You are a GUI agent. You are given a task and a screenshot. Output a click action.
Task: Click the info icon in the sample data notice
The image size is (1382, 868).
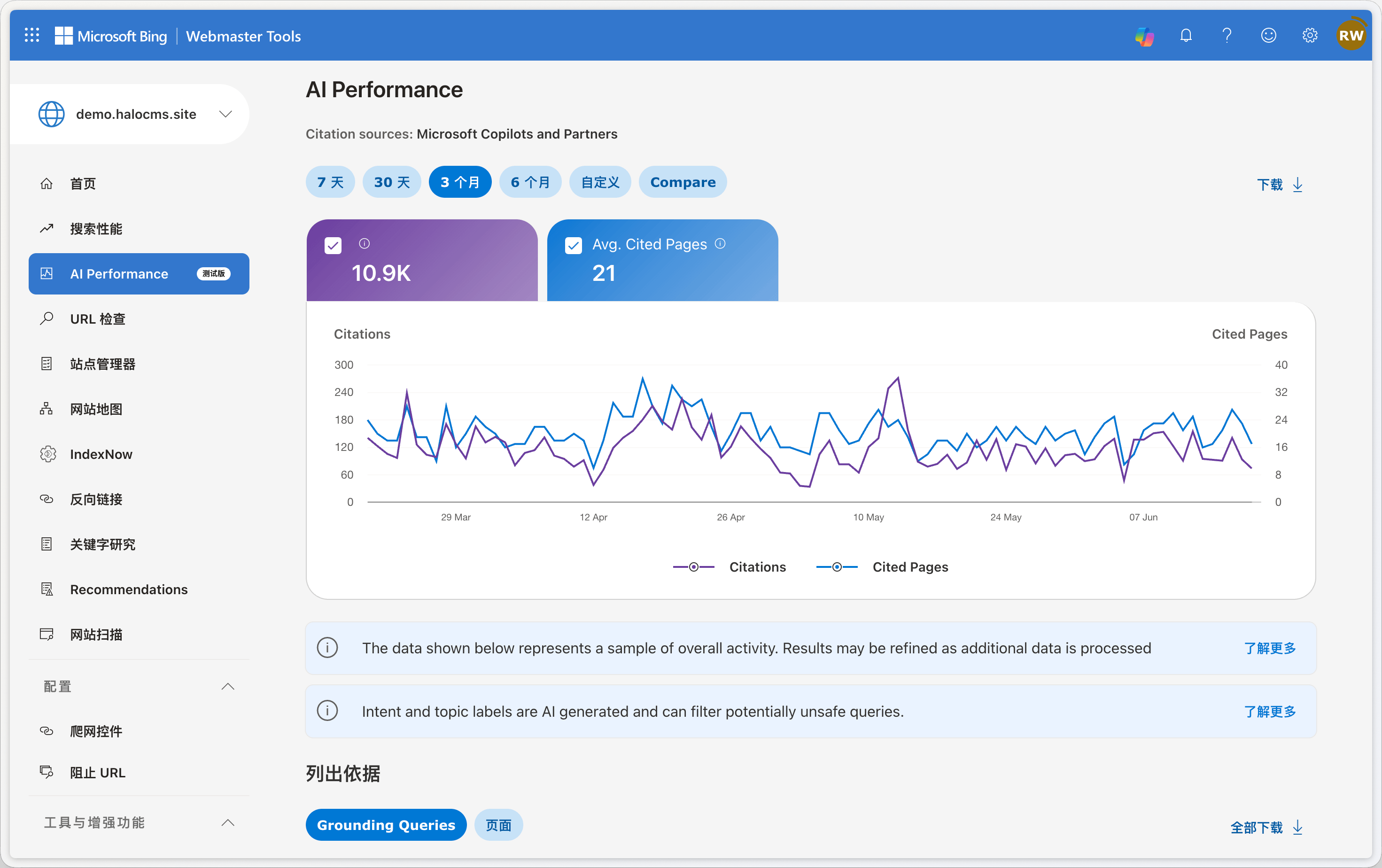tap(327, 648)
